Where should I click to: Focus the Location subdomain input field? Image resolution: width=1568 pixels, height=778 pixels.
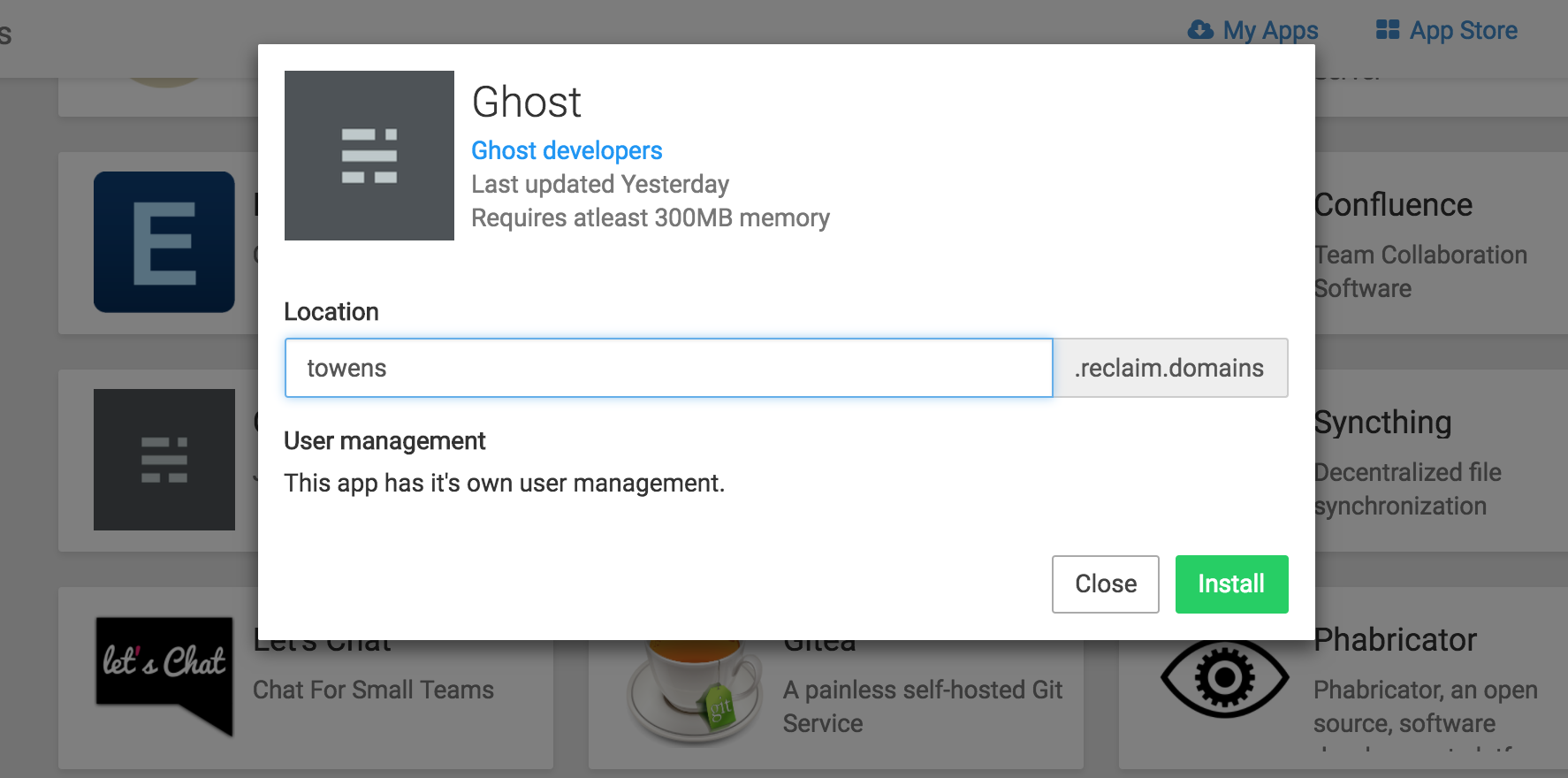coord(668,368)
